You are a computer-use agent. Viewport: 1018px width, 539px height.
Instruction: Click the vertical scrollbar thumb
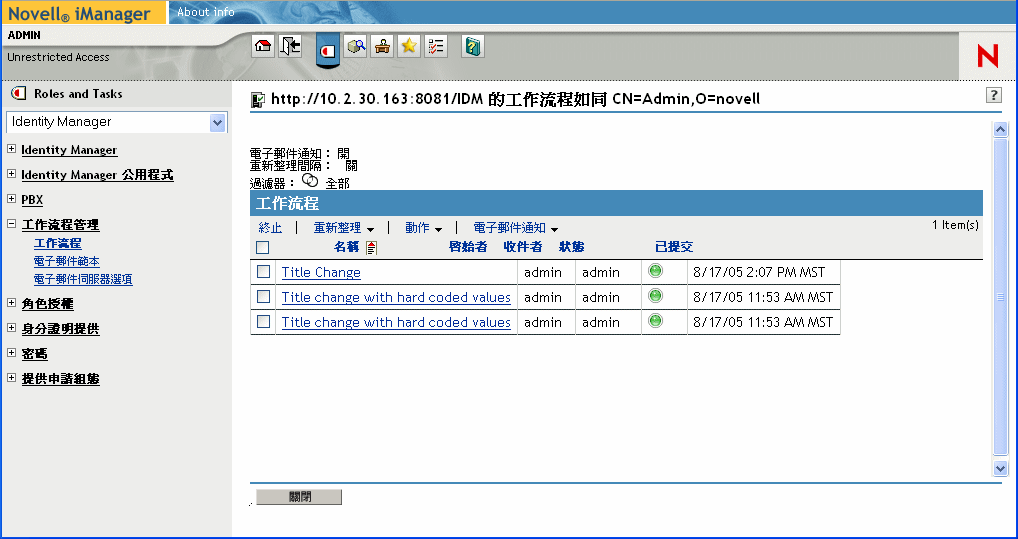point(1000,297)
